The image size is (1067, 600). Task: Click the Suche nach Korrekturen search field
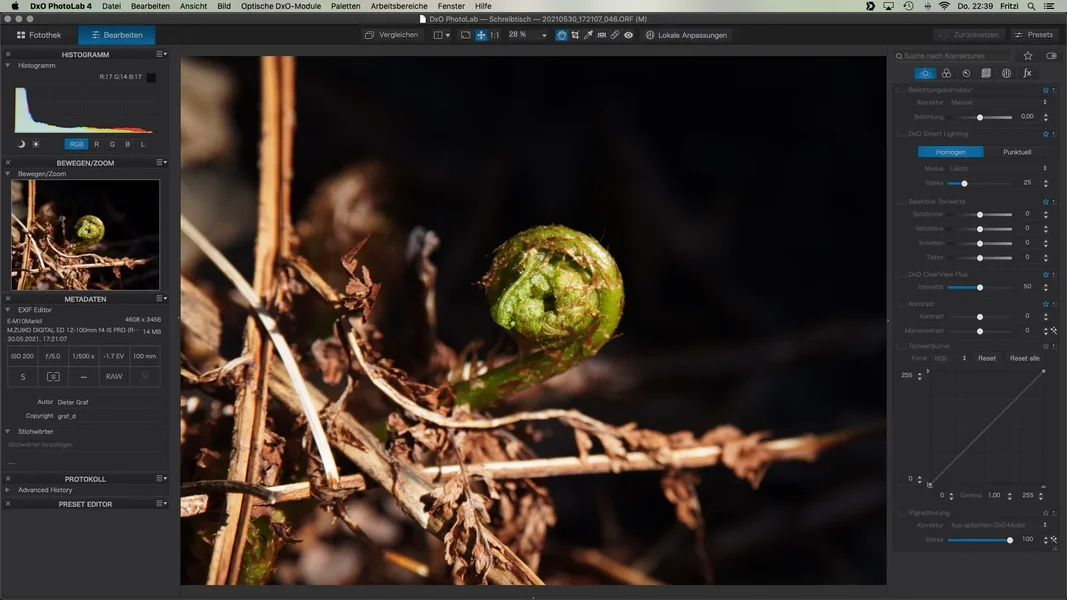click(954, 56)
